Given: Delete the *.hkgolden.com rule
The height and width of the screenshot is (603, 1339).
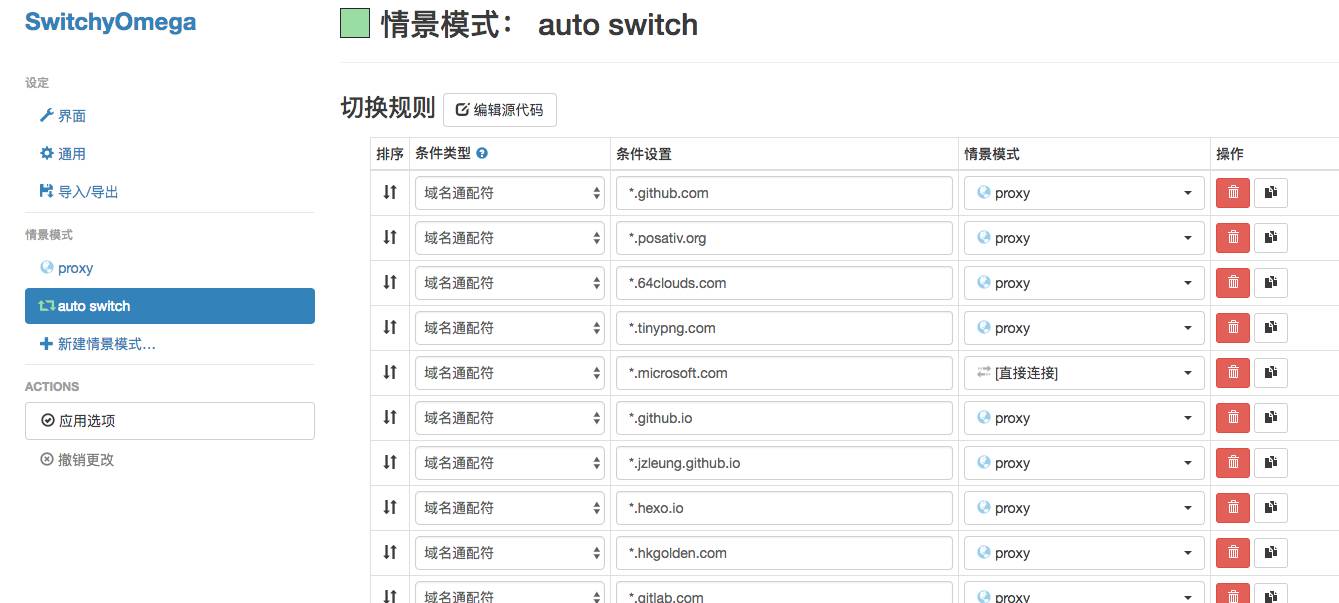Looking at the screenshot, I should click(x=1232, y=553).
